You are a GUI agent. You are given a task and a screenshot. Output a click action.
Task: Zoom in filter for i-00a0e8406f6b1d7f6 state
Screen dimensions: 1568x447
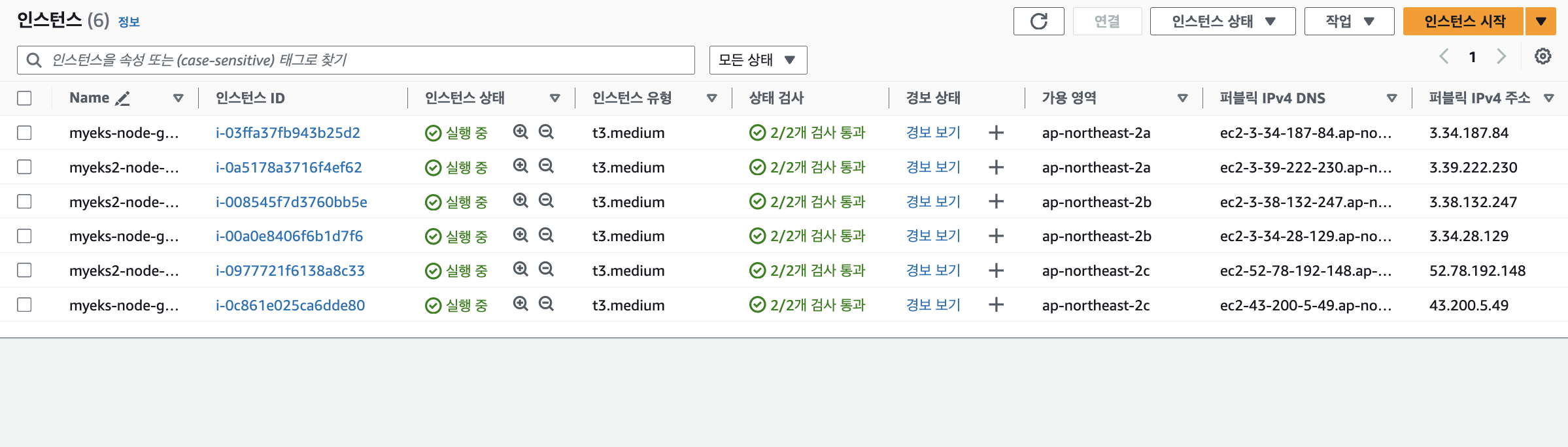(520, 235)
